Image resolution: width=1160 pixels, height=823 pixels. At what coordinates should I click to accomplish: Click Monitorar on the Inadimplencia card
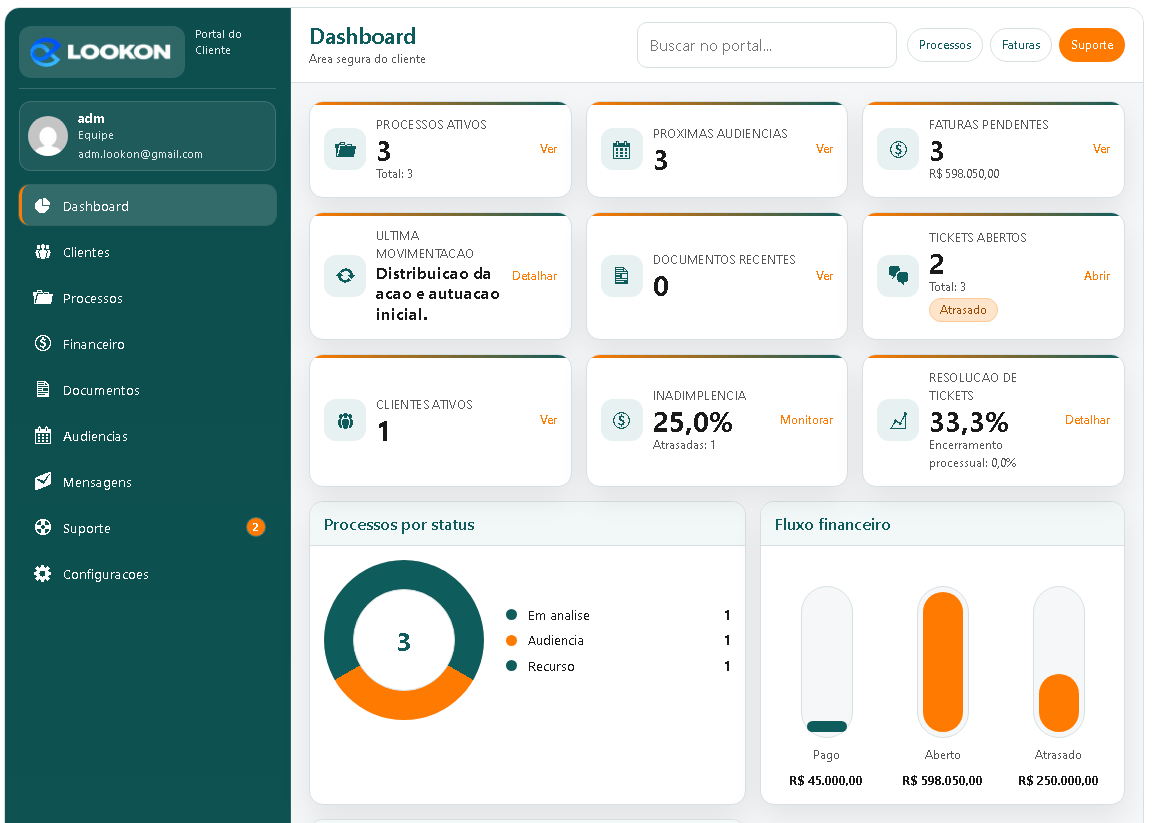pos(806,420)
